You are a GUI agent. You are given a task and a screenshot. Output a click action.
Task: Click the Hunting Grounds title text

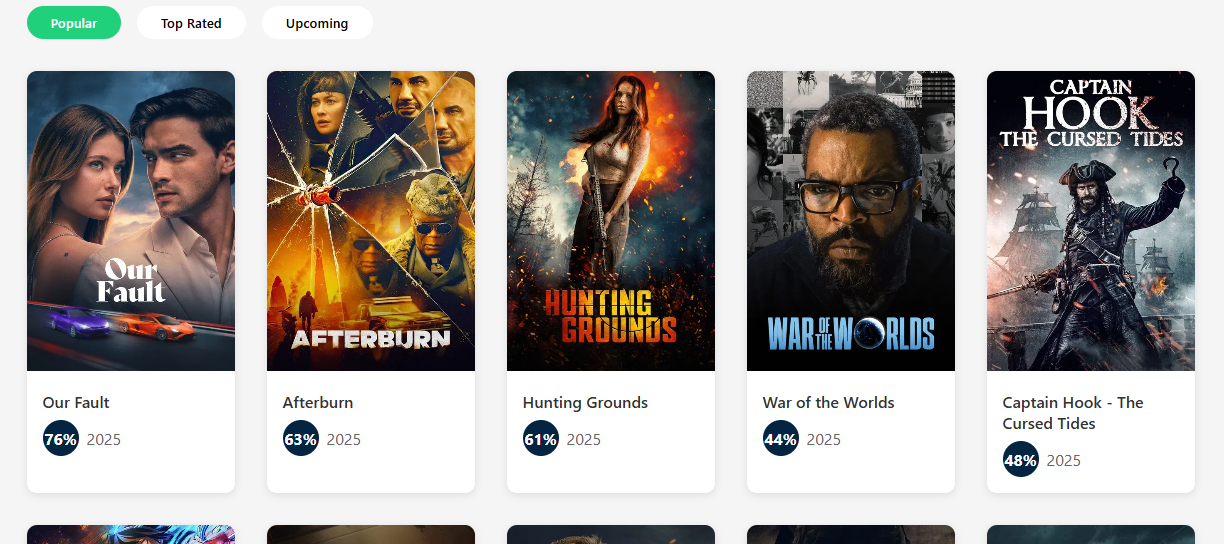click(585, 403)
